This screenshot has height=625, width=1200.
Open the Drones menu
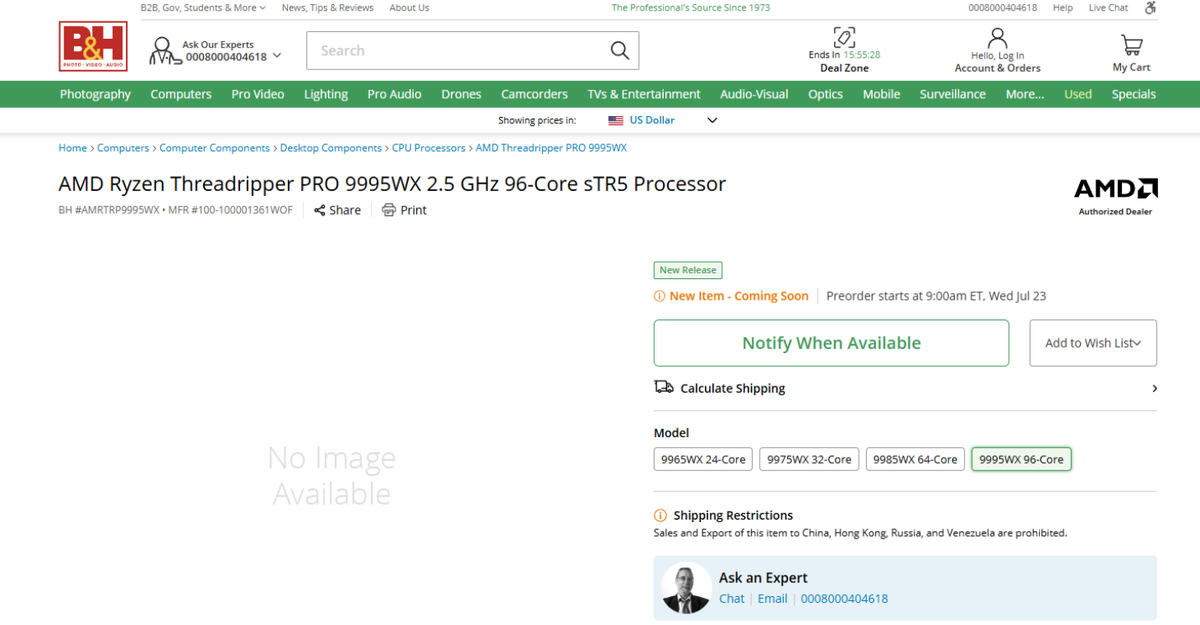click(461, 94)
